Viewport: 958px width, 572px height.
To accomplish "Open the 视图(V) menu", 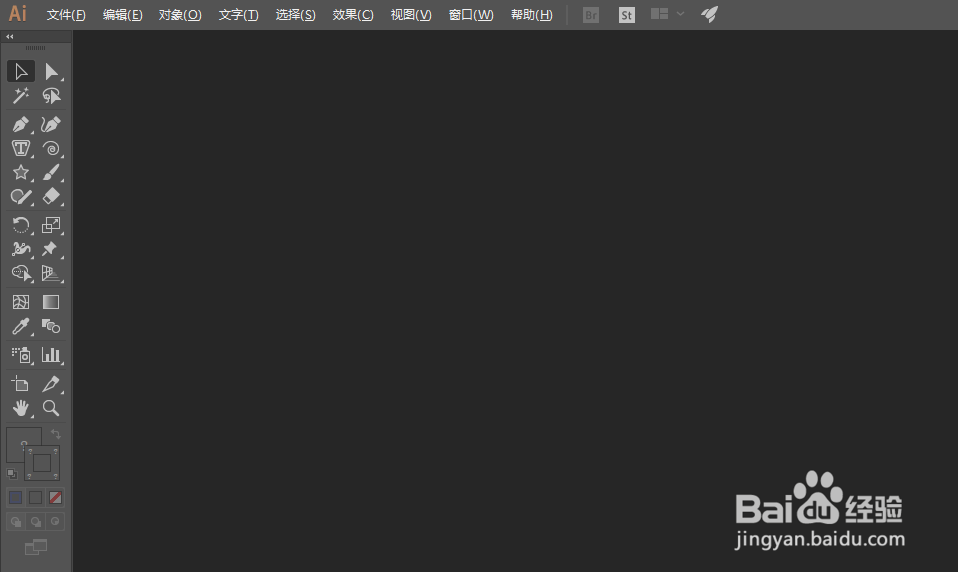I will [411, 15].
